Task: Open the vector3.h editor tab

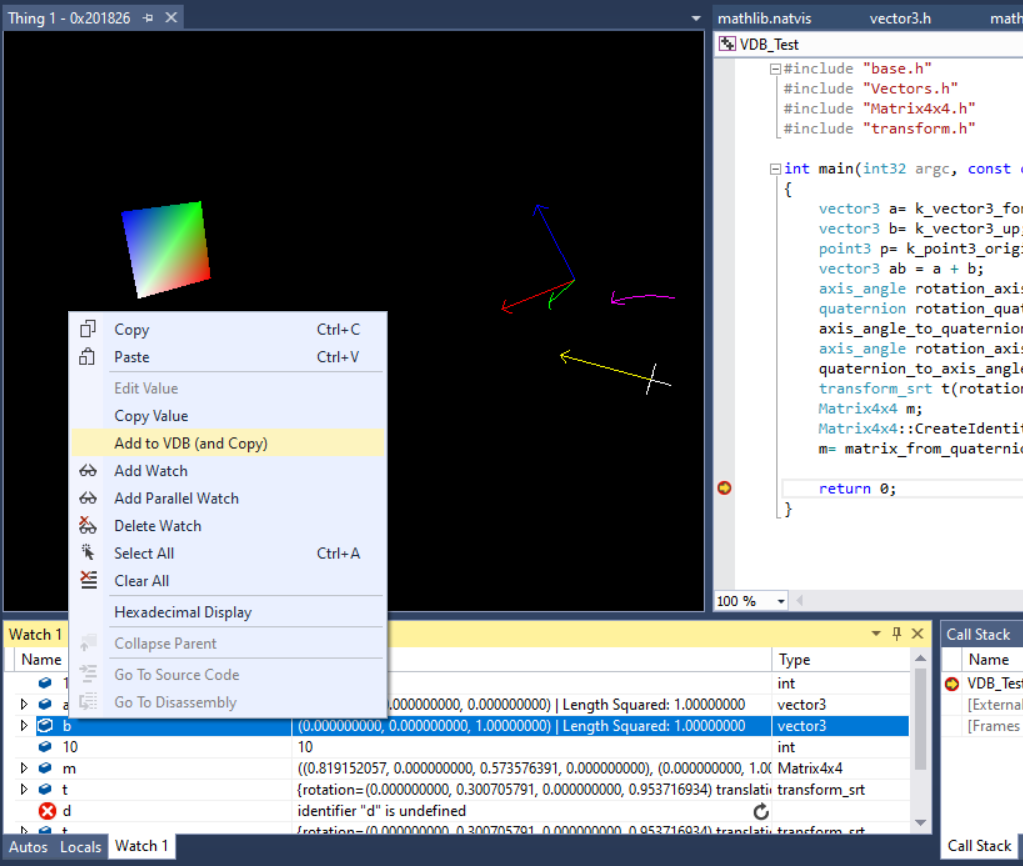Action: 900,17
